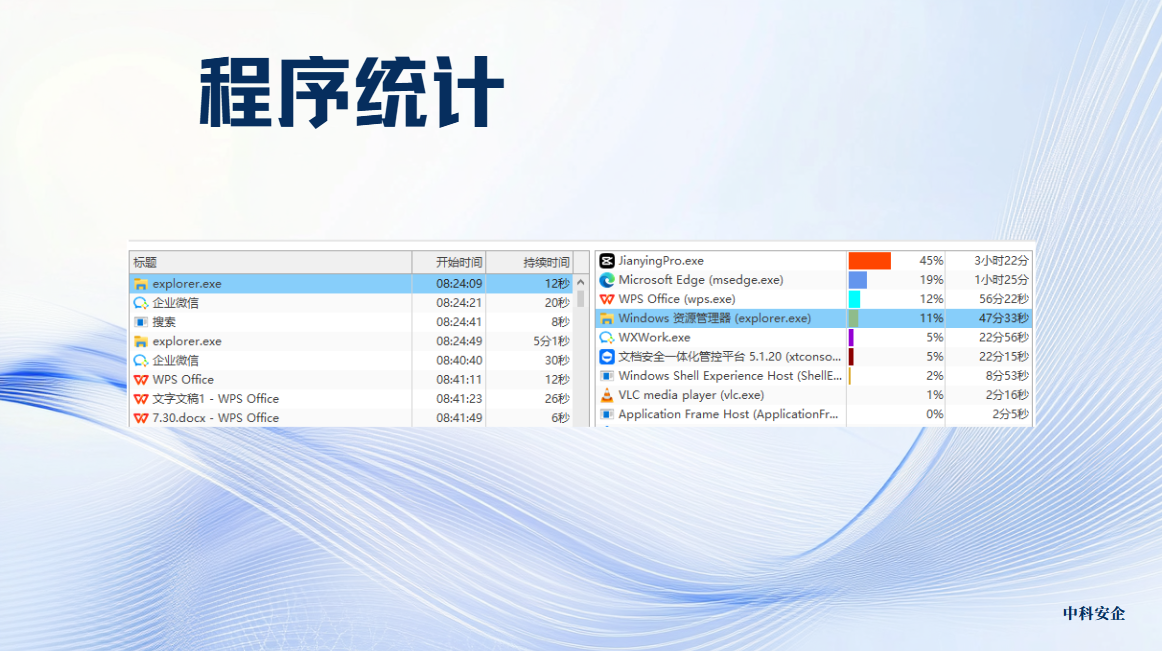The image size is (1162, 651).
Task: Click the 文档安全一体化管控平台 icon
Action: click(x=607, y=357)
